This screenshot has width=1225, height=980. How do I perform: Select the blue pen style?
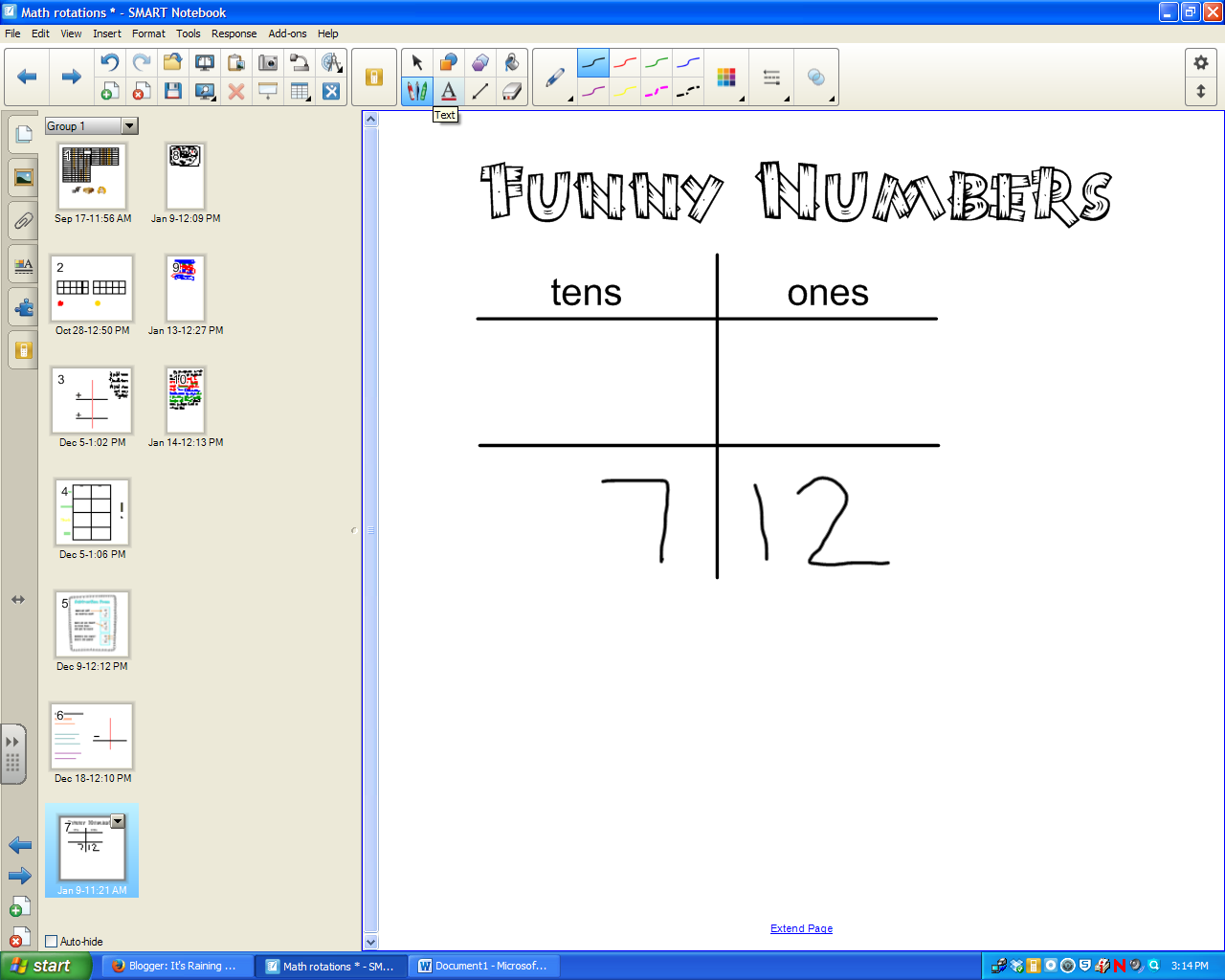688,63
